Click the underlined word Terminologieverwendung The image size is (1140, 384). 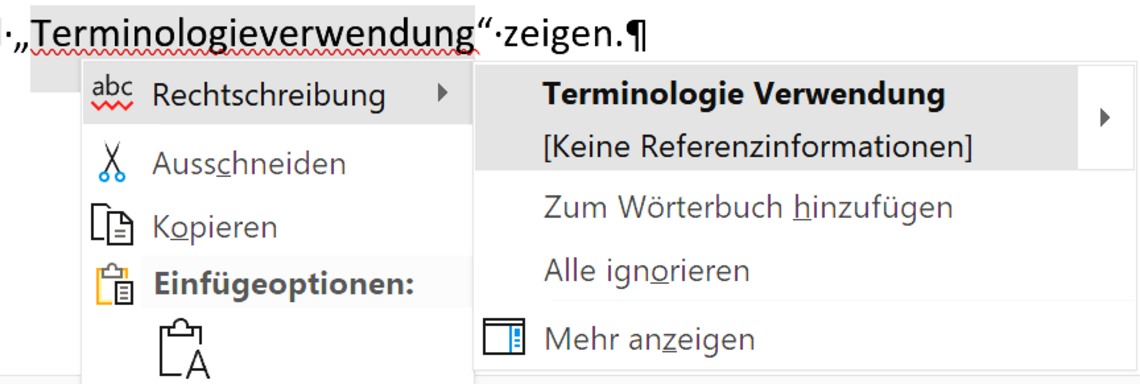(254, 33)
